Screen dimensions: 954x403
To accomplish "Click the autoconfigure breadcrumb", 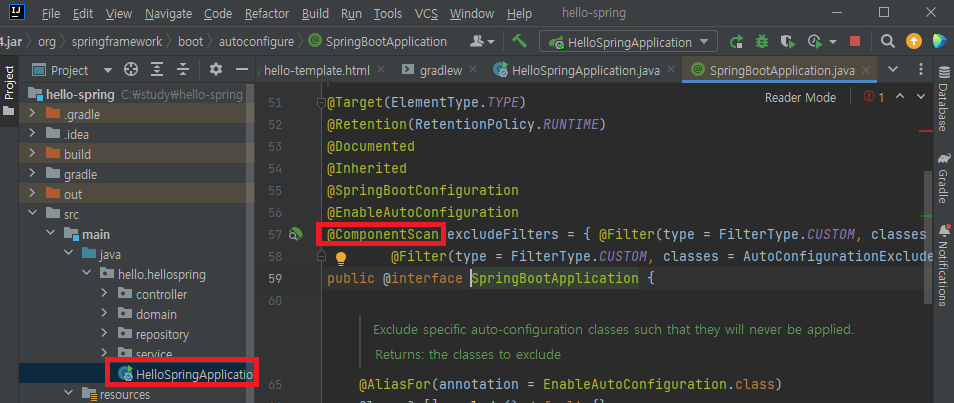I will point(256,42).
